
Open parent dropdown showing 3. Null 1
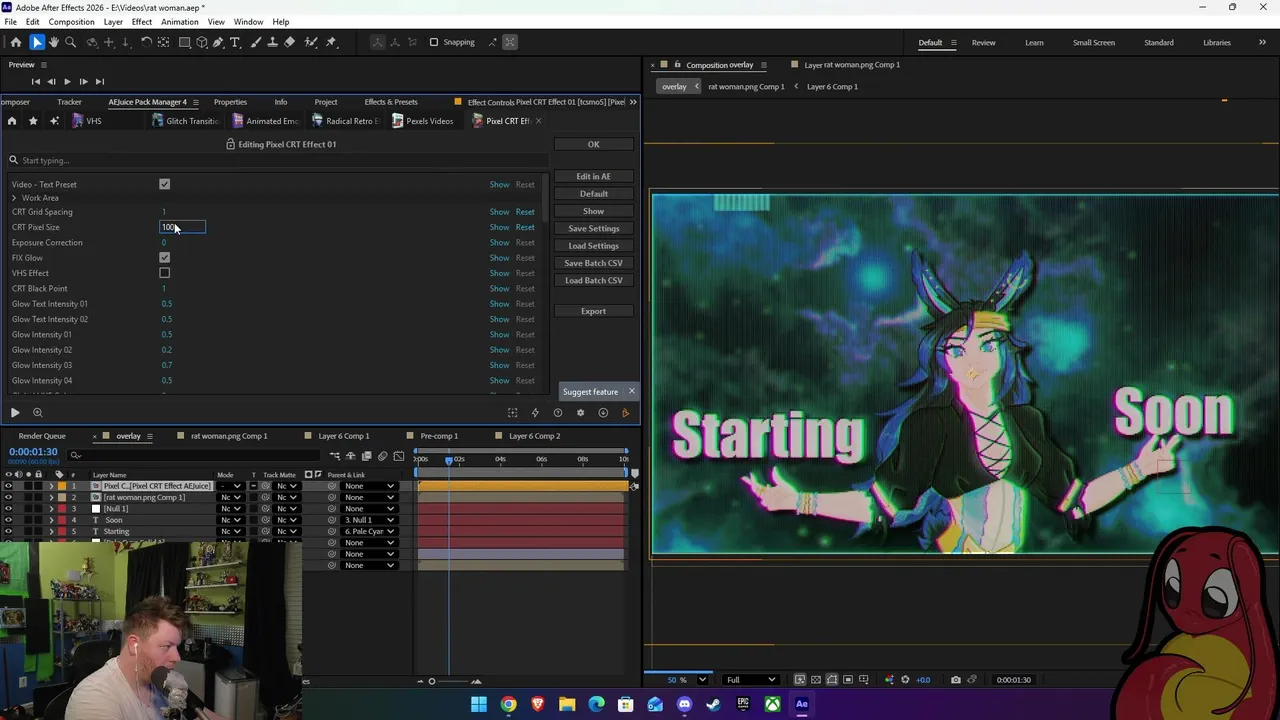pos(369,520)
